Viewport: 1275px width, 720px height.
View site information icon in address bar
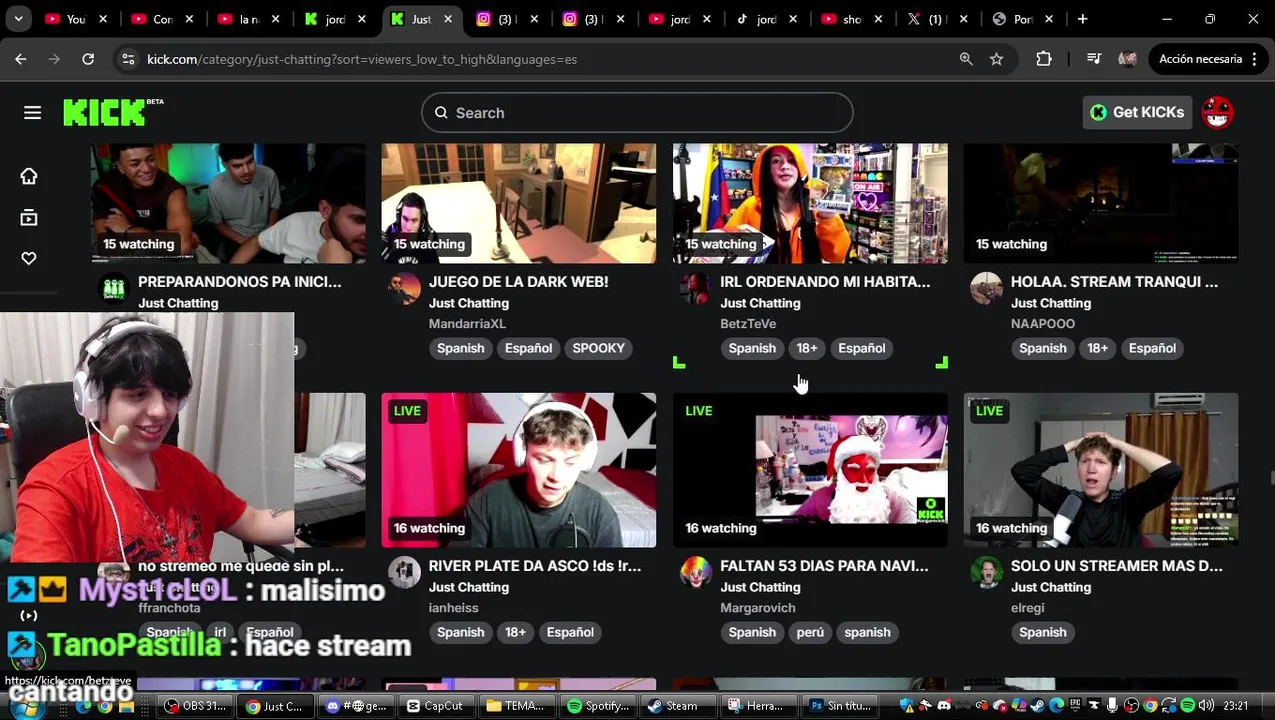[128, 59]
